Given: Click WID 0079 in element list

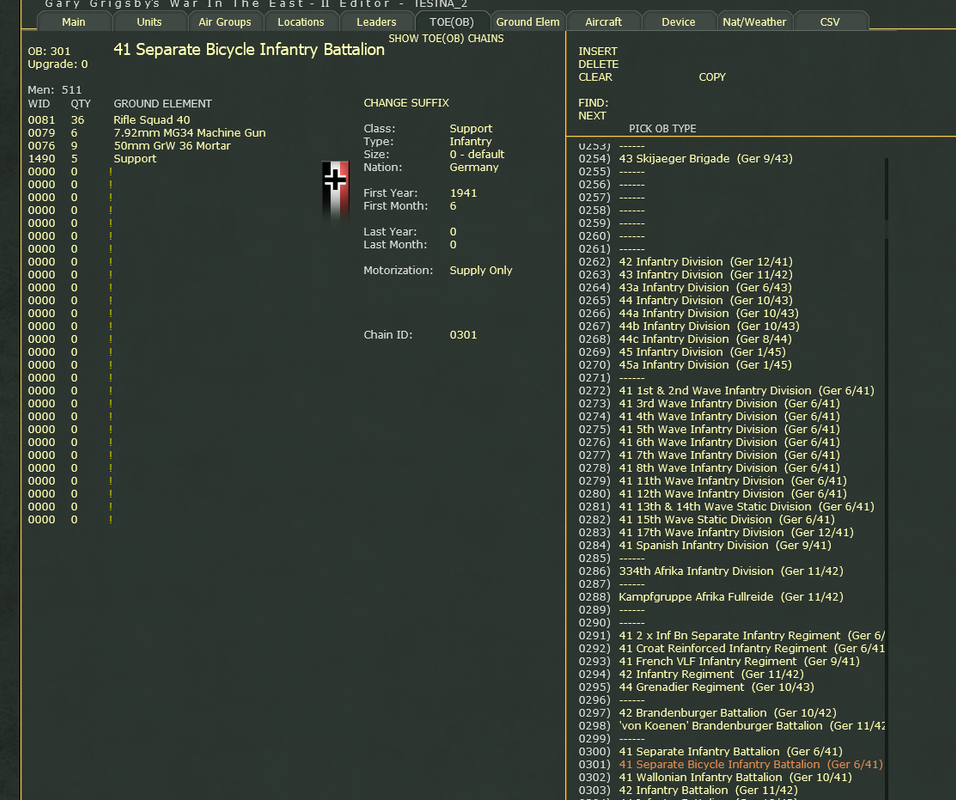Looking at the screenshot, I should tap(41, 132).
